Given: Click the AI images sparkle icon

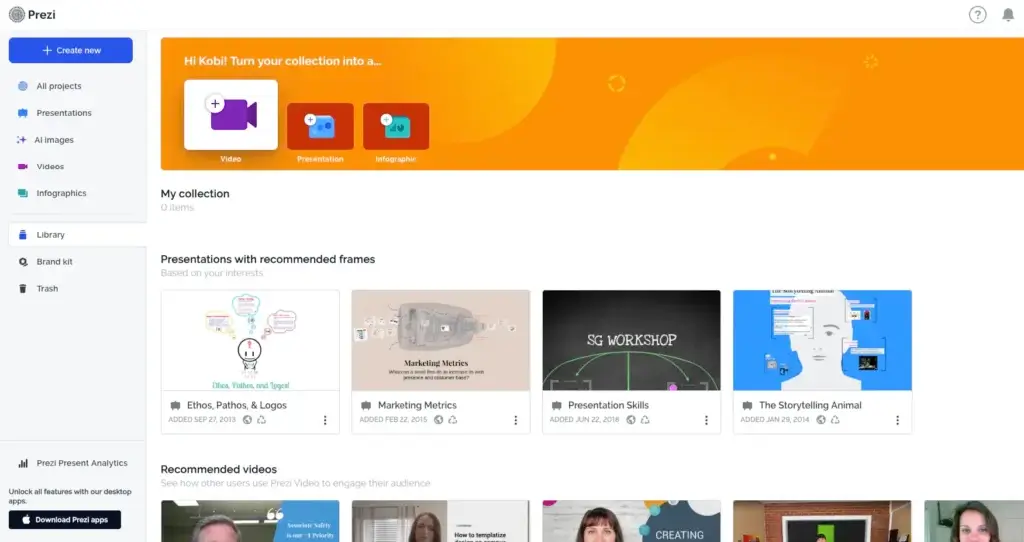Looking at the screenshot, I should (x=22, y=140).
